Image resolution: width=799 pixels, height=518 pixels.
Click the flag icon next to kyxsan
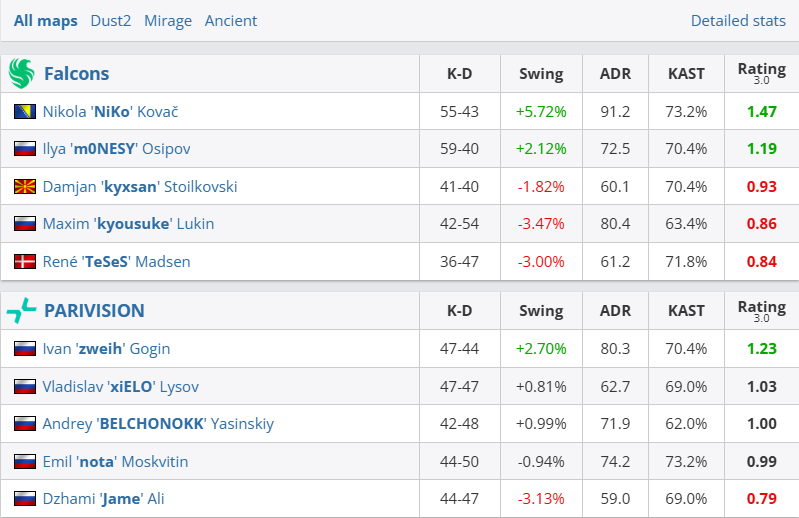click(25, 187)
